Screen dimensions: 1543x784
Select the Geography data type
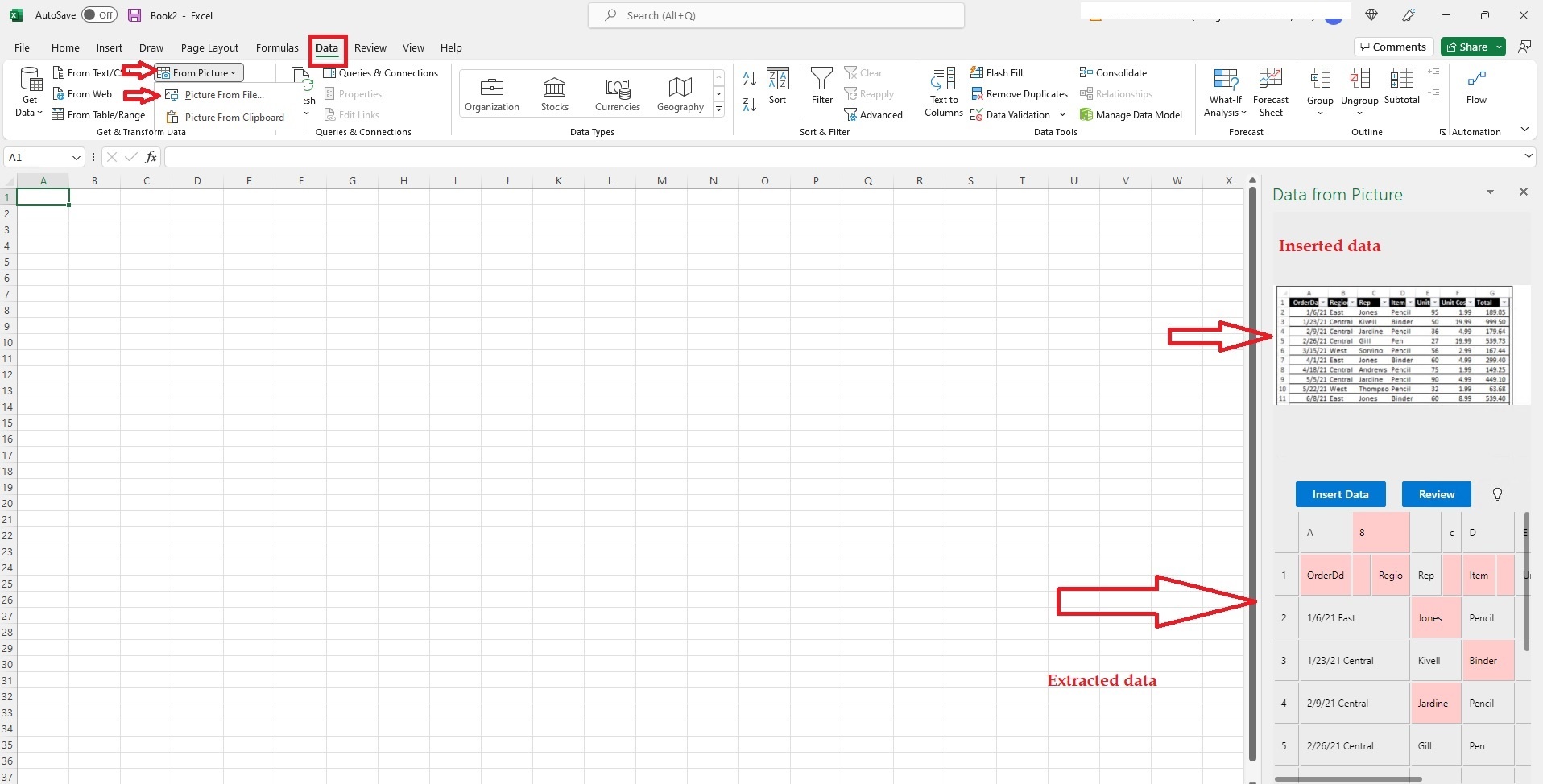[679, 91]
